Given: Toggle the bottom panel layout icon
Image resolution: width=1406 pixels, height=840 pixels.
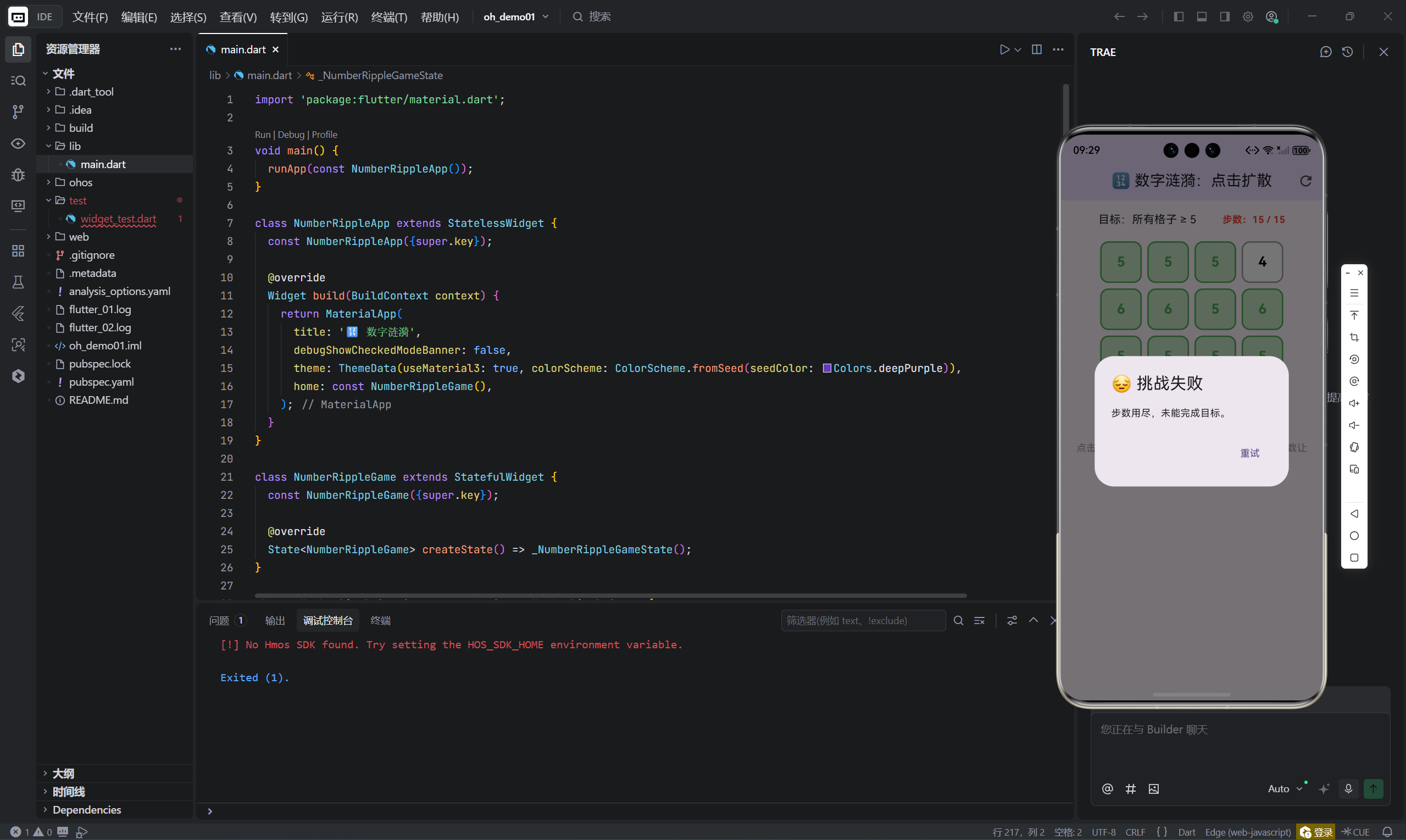Looking at the screenshot, I should [1202, 17].
